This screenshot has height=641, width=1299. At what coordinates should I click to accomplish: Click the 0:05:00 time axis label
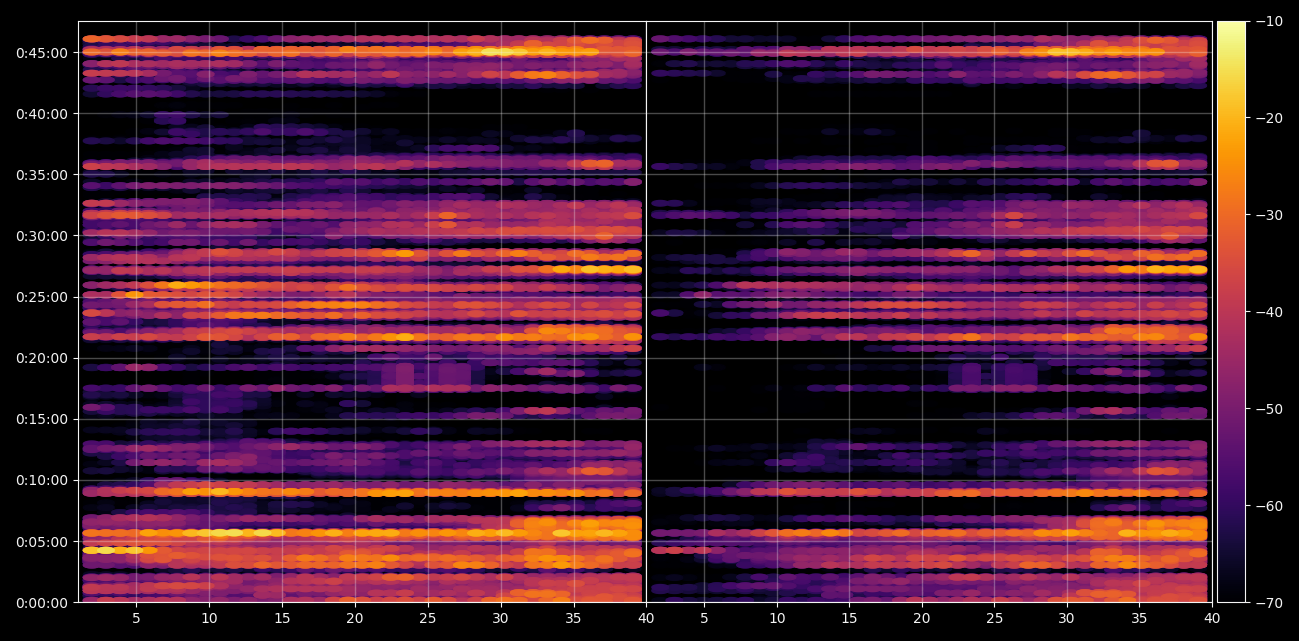42,541
